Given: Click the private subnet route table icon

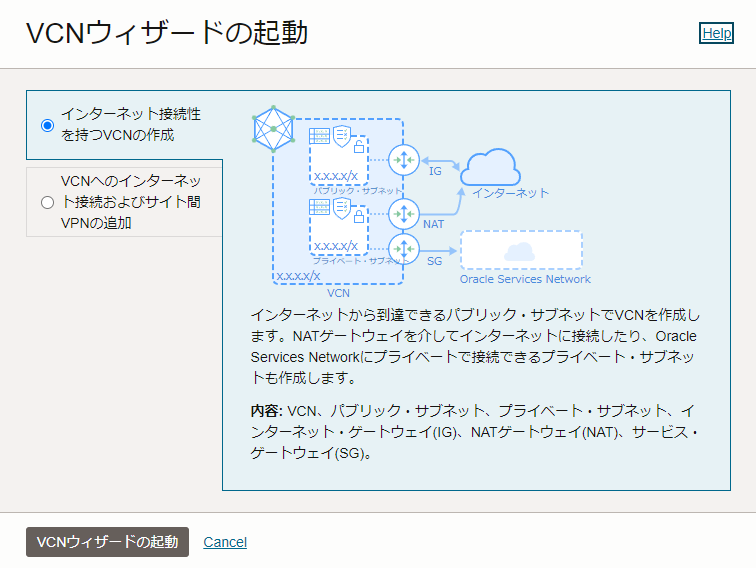Looking at the screenshot, I should point(319,207).
